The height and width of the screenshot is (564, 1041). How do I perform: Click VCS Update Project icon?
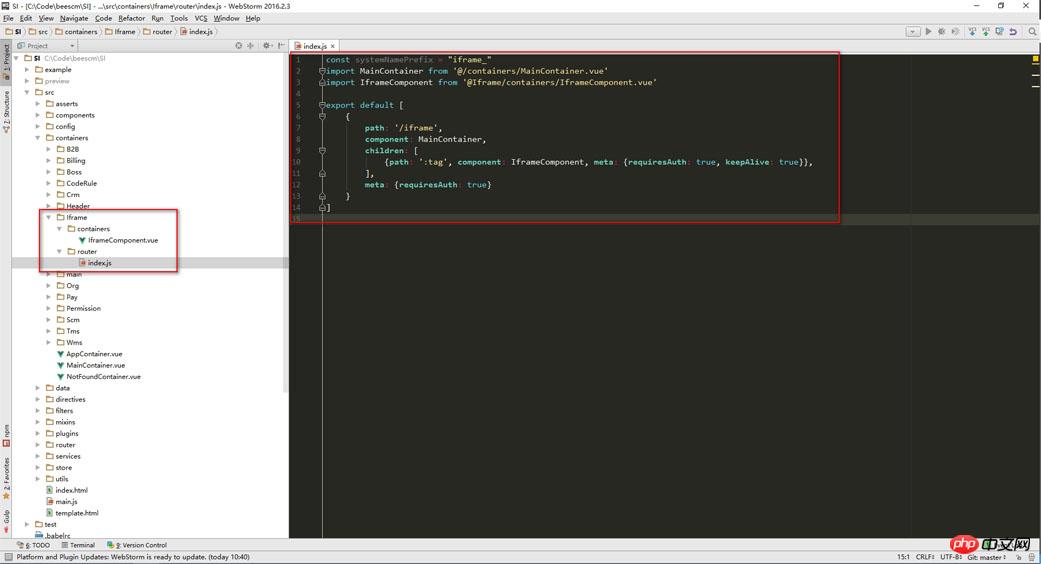(972, 32)
